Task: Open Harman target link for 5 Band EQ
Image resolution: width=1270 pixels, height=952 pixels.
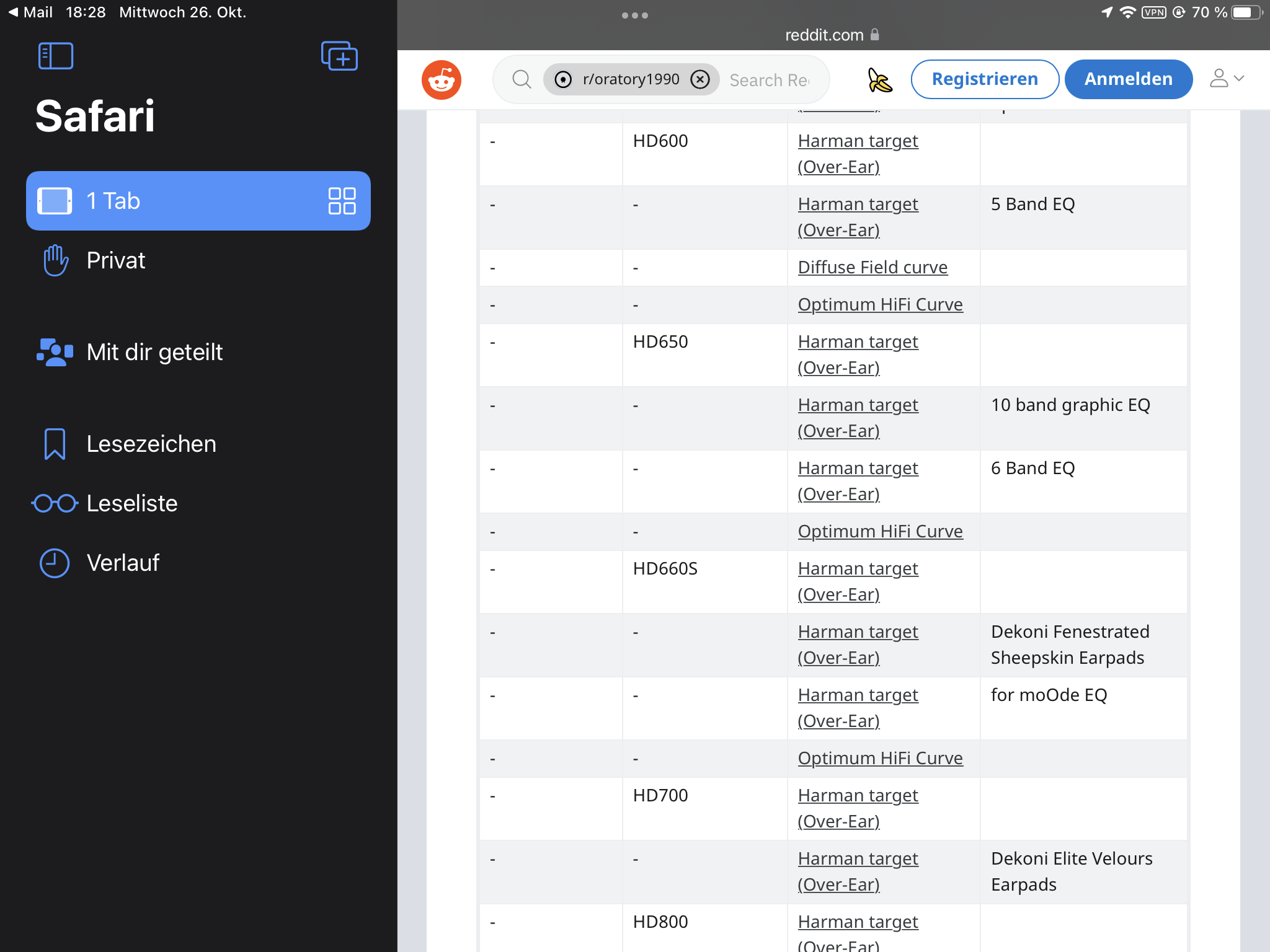Action: (858, 217)
